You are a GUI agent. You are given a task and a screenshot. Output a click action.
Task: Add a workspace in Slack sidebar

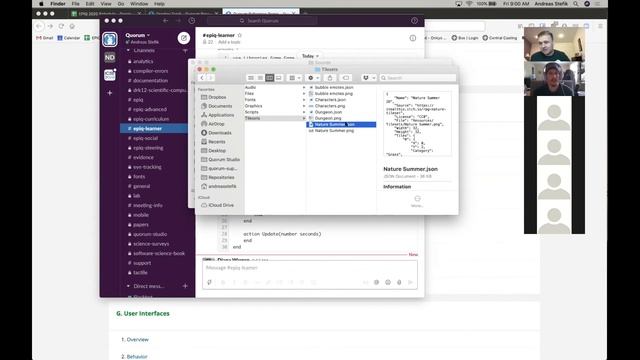(110, 93)
